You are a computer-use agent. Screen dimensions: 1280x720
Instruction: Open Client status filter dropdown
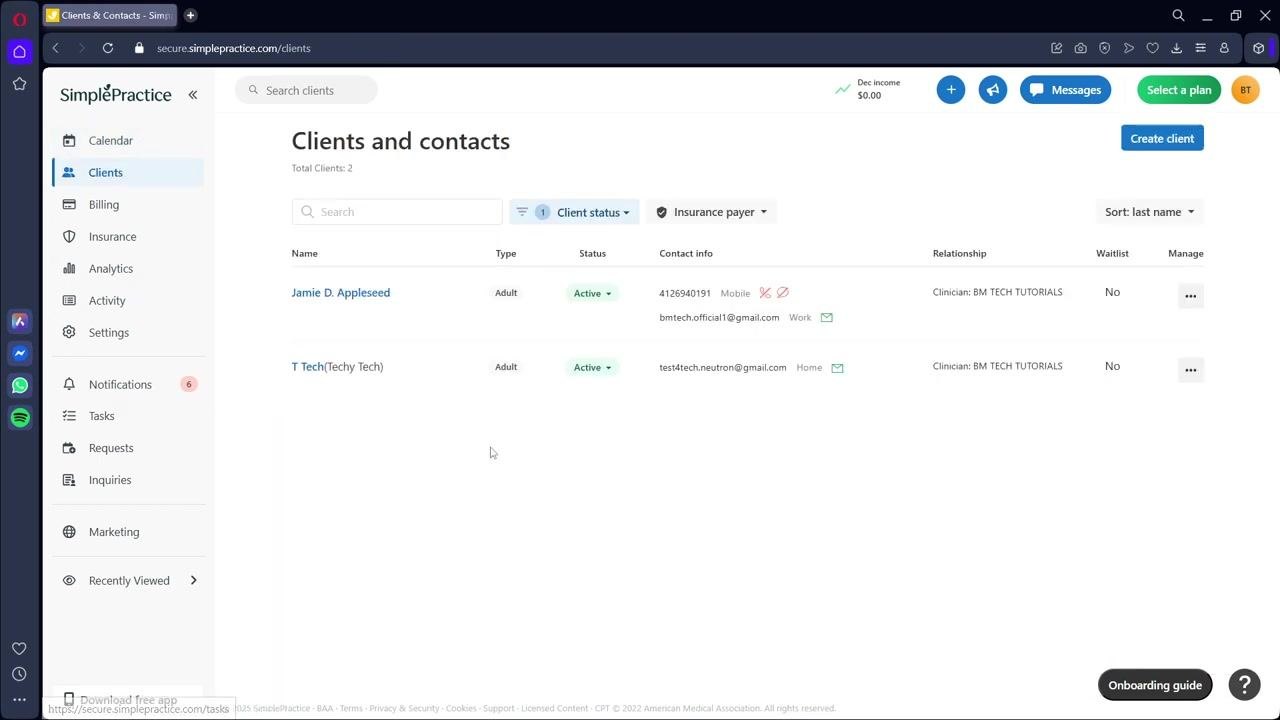pyautogui.click(x=574, y=212)
